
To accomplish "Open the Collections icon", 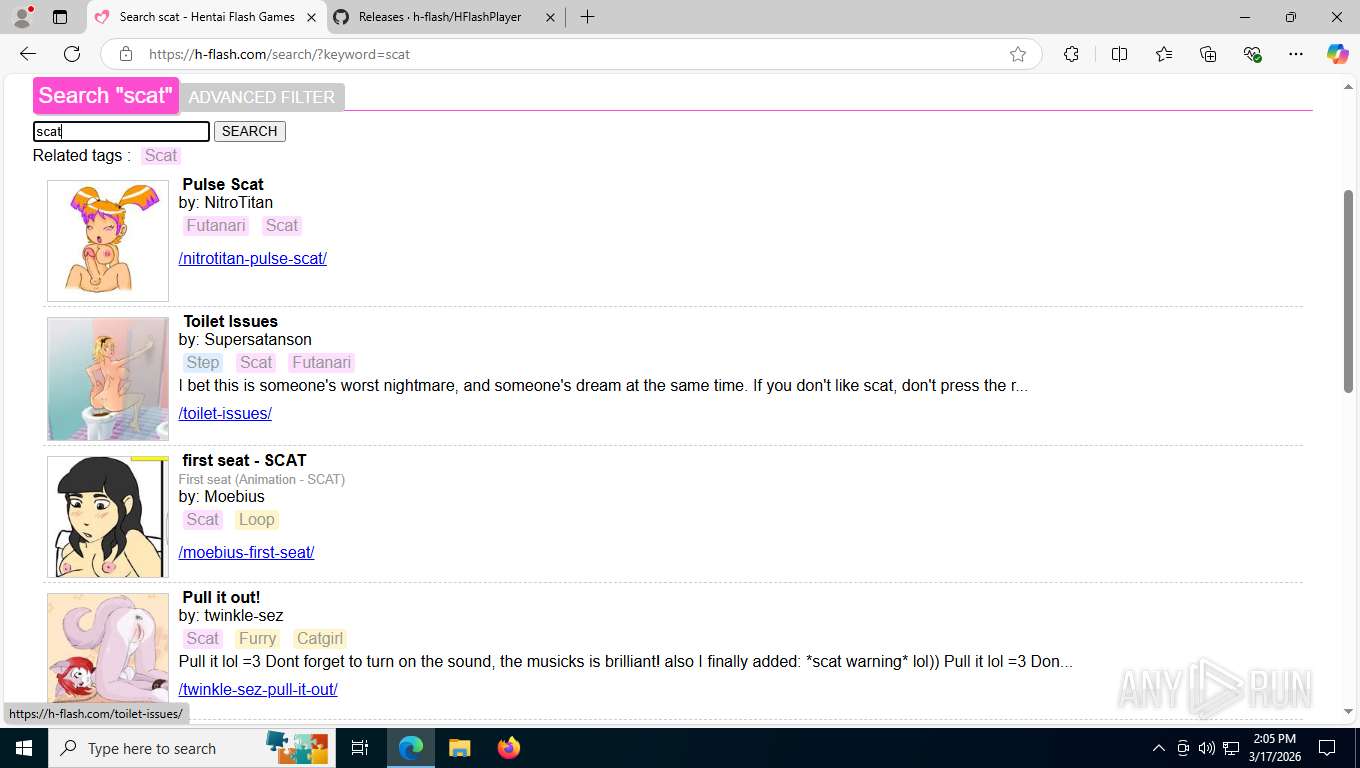I will coord(1208,54).
